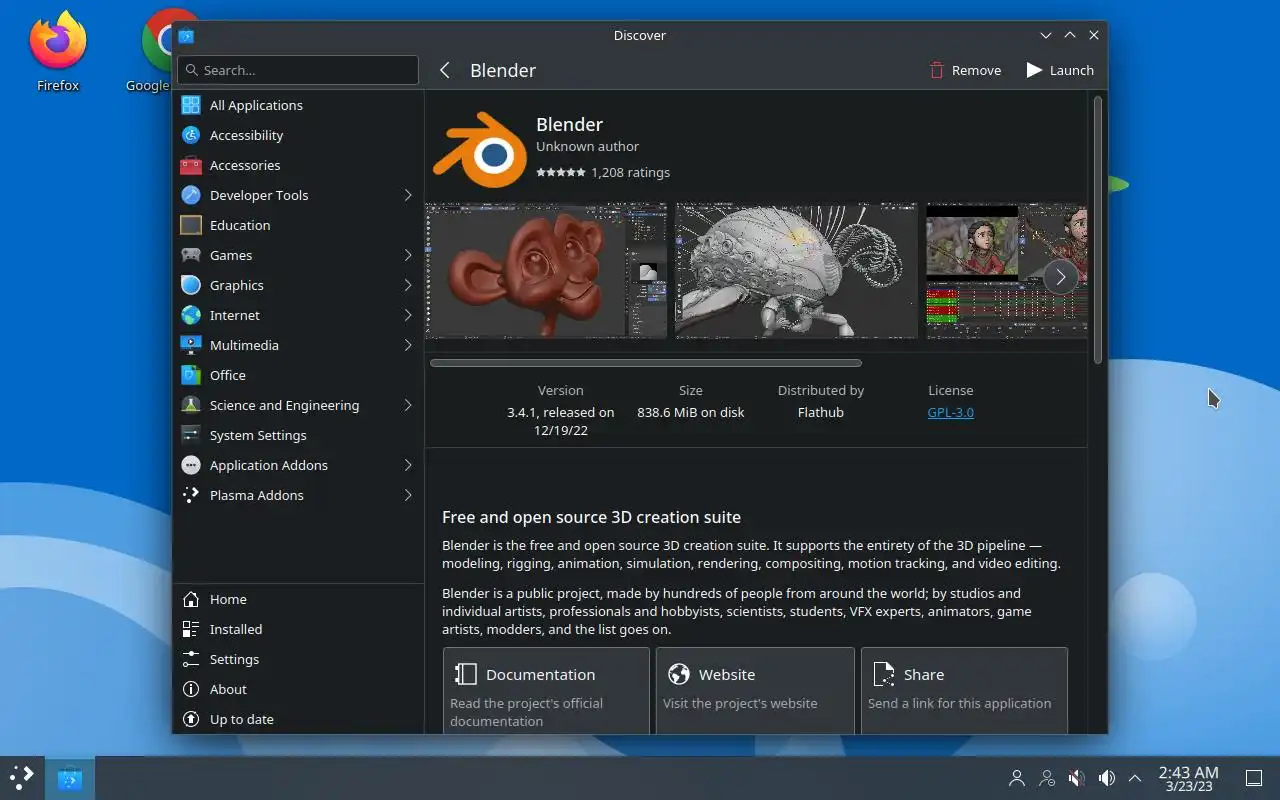Open the gray creature model screenshot

tap(796, 271)
